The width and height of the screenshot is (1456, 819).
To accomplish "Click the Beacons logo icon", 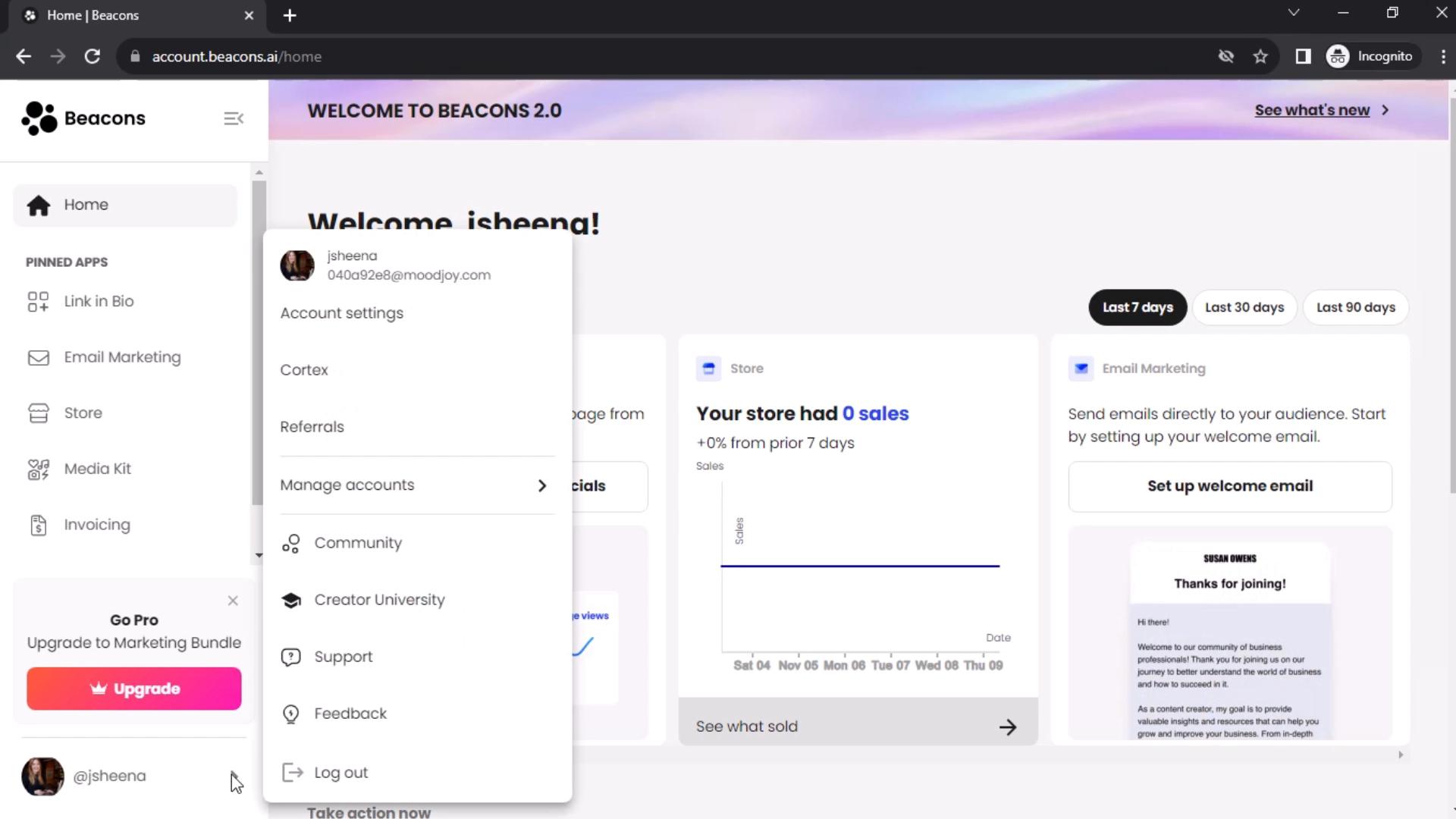I will pyautogui.click(x=36, y=118).
